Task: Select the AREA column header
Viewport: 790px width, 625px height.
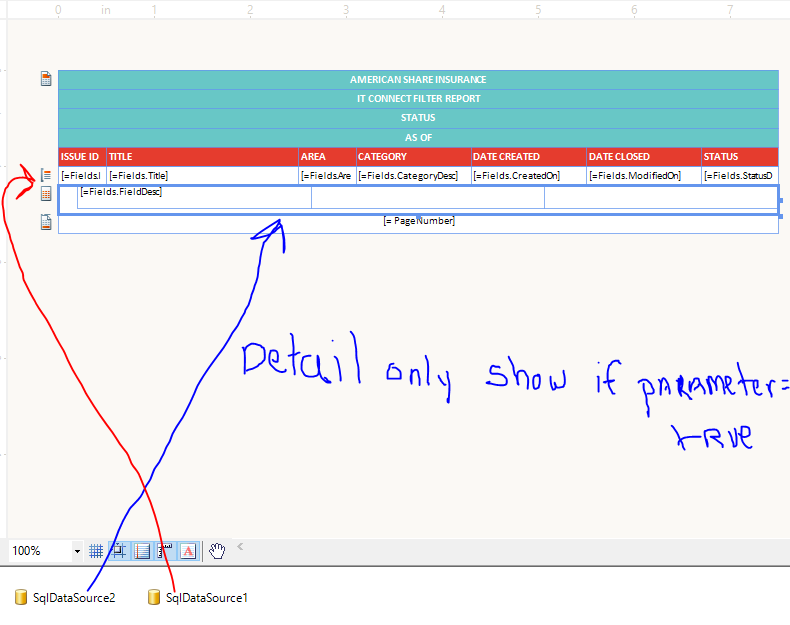Action: pyautogui.click(x=327, y=157)
